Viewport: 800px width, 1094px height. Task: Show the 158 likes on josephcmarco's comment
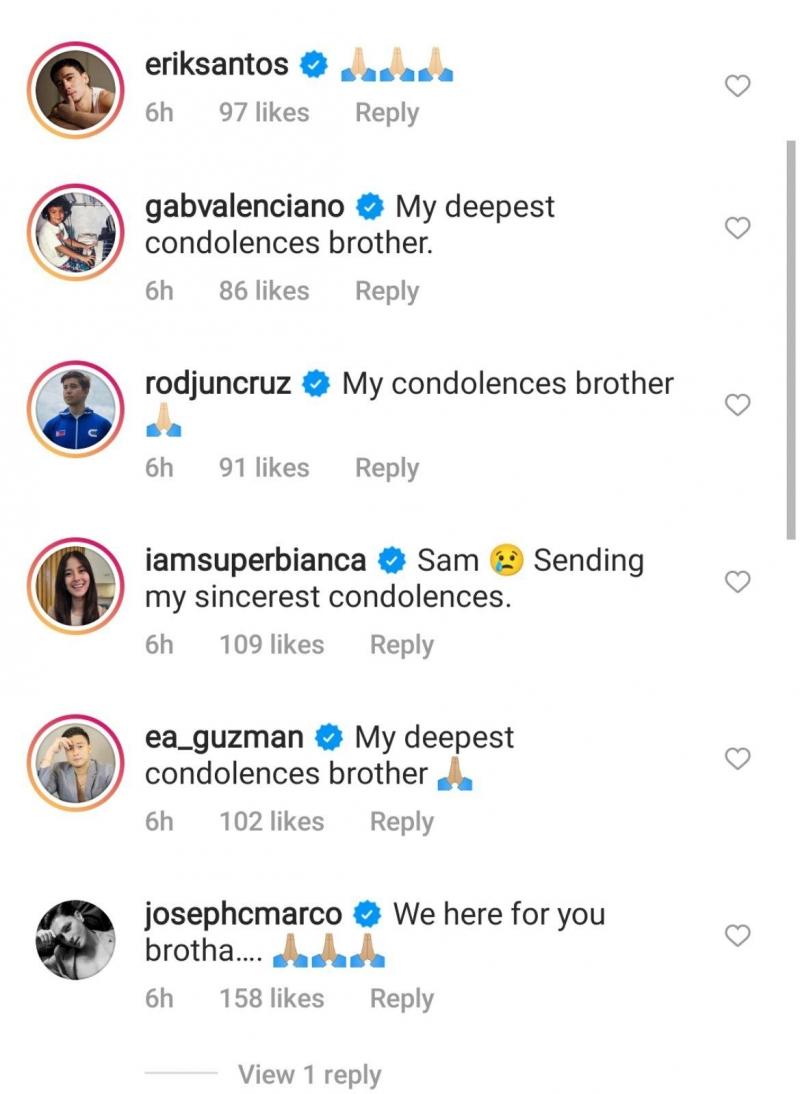click(272, 998)
